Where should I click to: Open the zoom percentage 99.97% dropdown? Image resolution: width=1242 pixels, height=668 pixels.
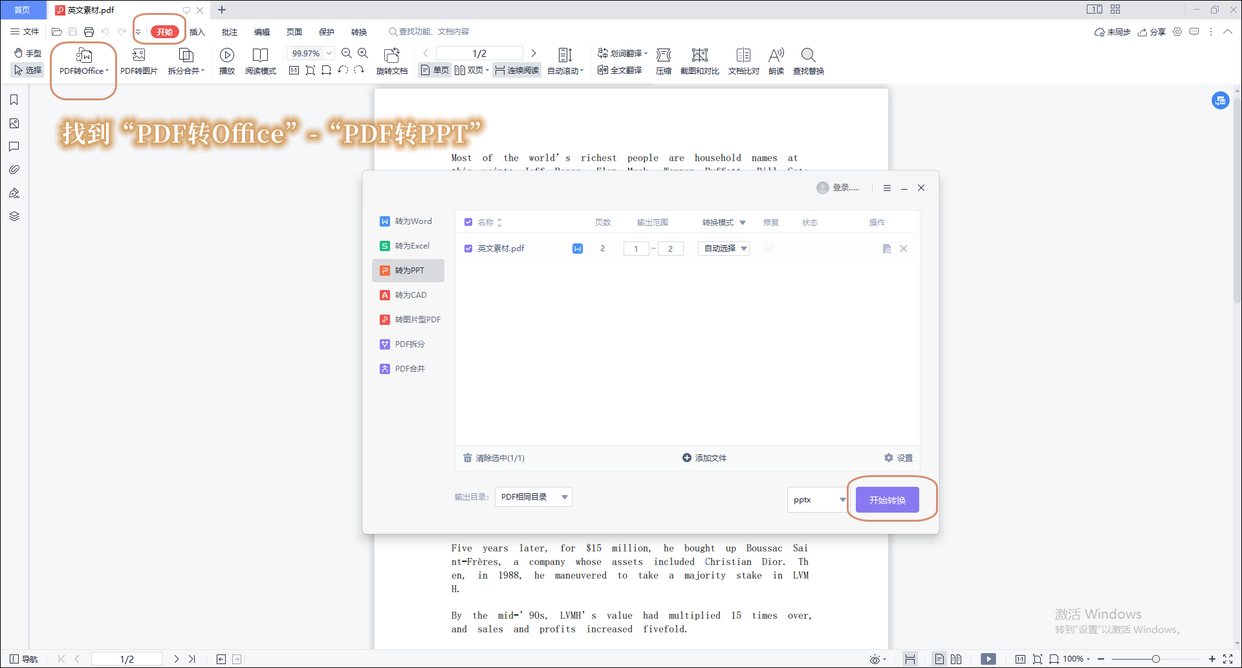click(x=329, y=53)
